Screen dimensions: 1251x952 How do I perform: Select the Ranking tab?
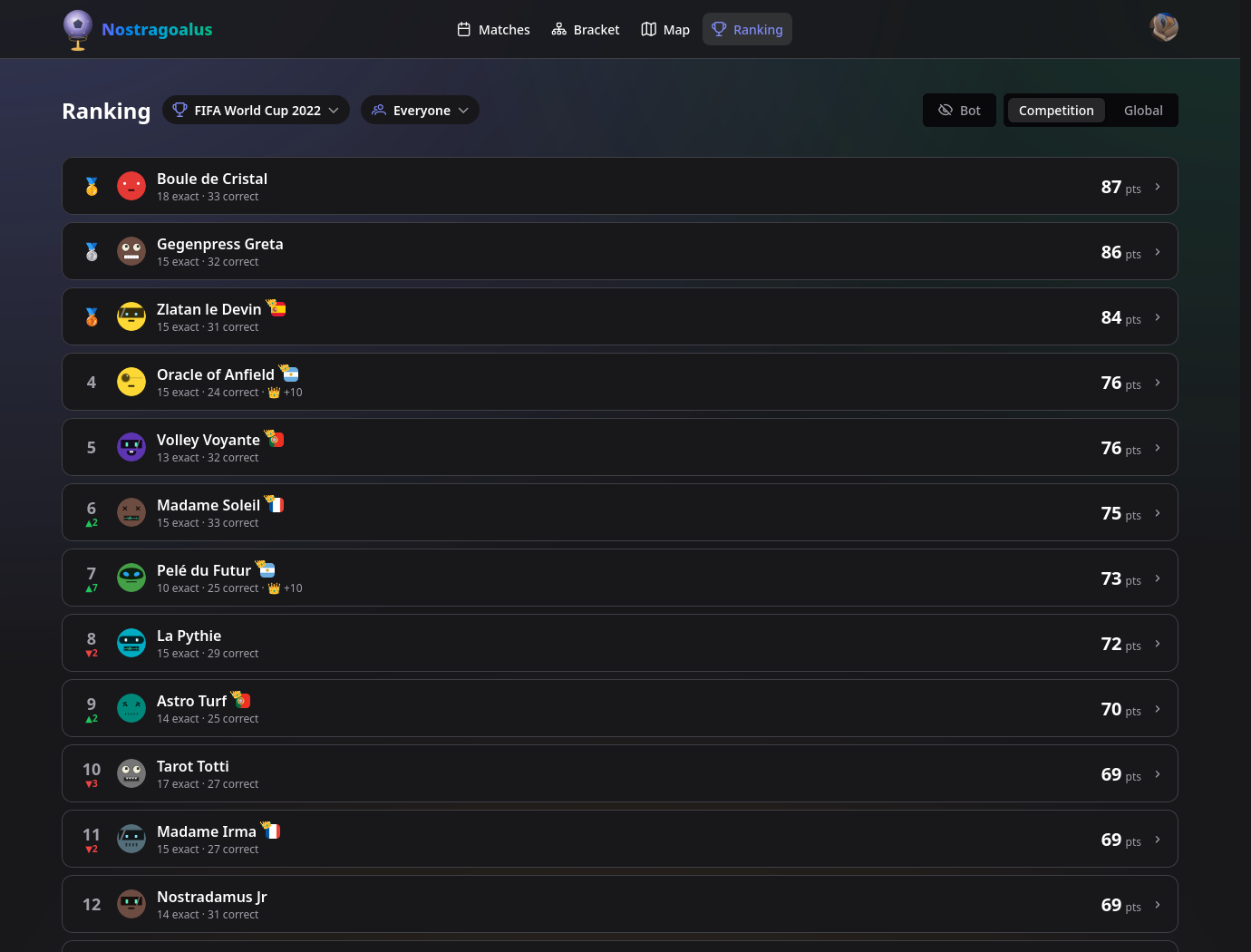747,30
